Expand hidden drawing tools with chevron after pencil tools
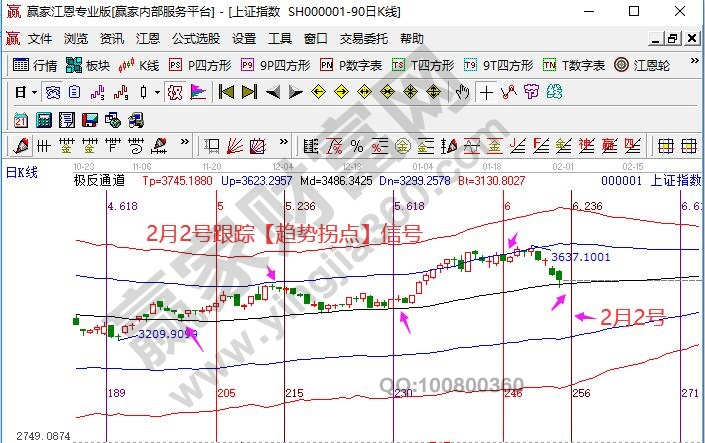Screen dimensions: 705x443 tap(184, 145)
